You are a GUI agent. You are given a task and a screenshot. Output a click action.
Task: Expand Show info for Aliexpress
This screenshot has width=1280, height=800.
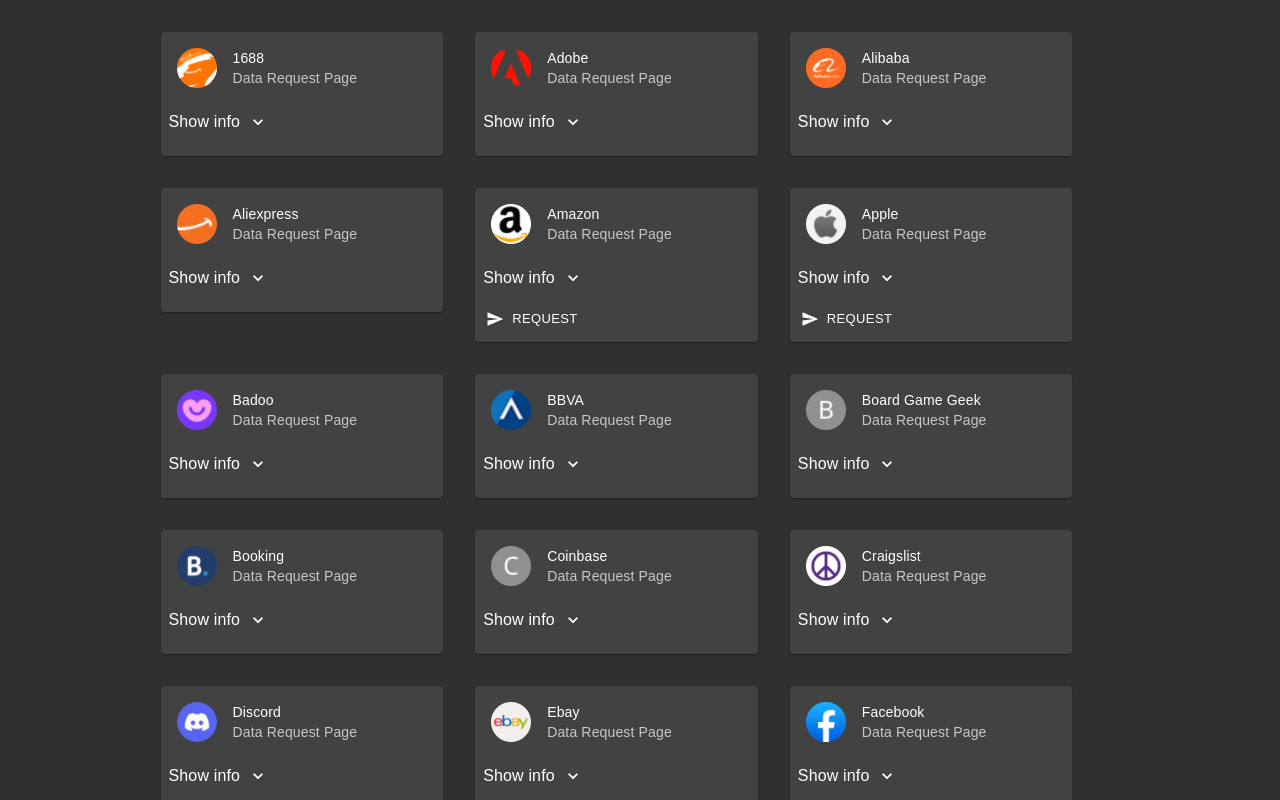tap(217, 278)
